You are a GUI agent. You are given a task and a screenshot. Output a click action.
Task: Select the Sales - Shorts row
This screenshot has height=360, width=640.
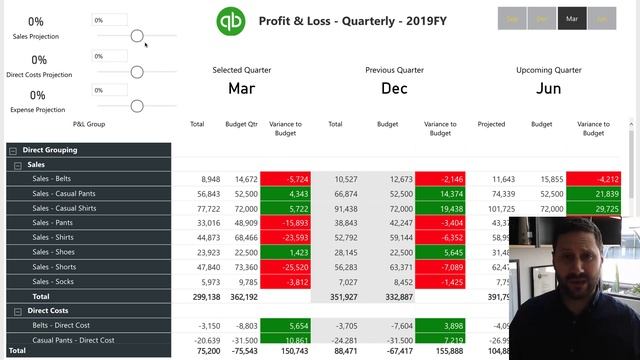pyautogui.click(x=89, y=267)
